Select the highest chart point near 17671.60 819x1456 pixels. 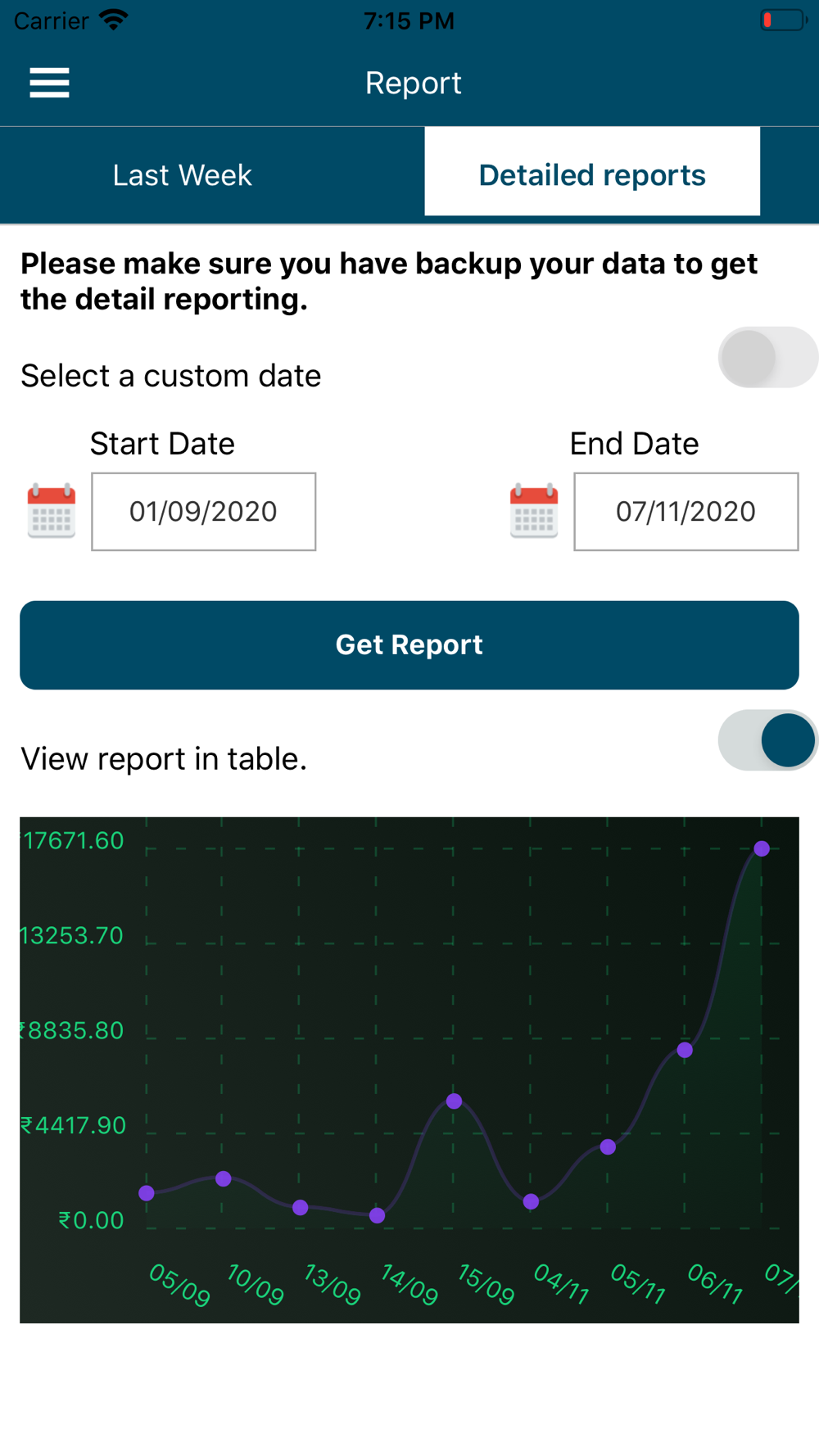tap(762, 848)
